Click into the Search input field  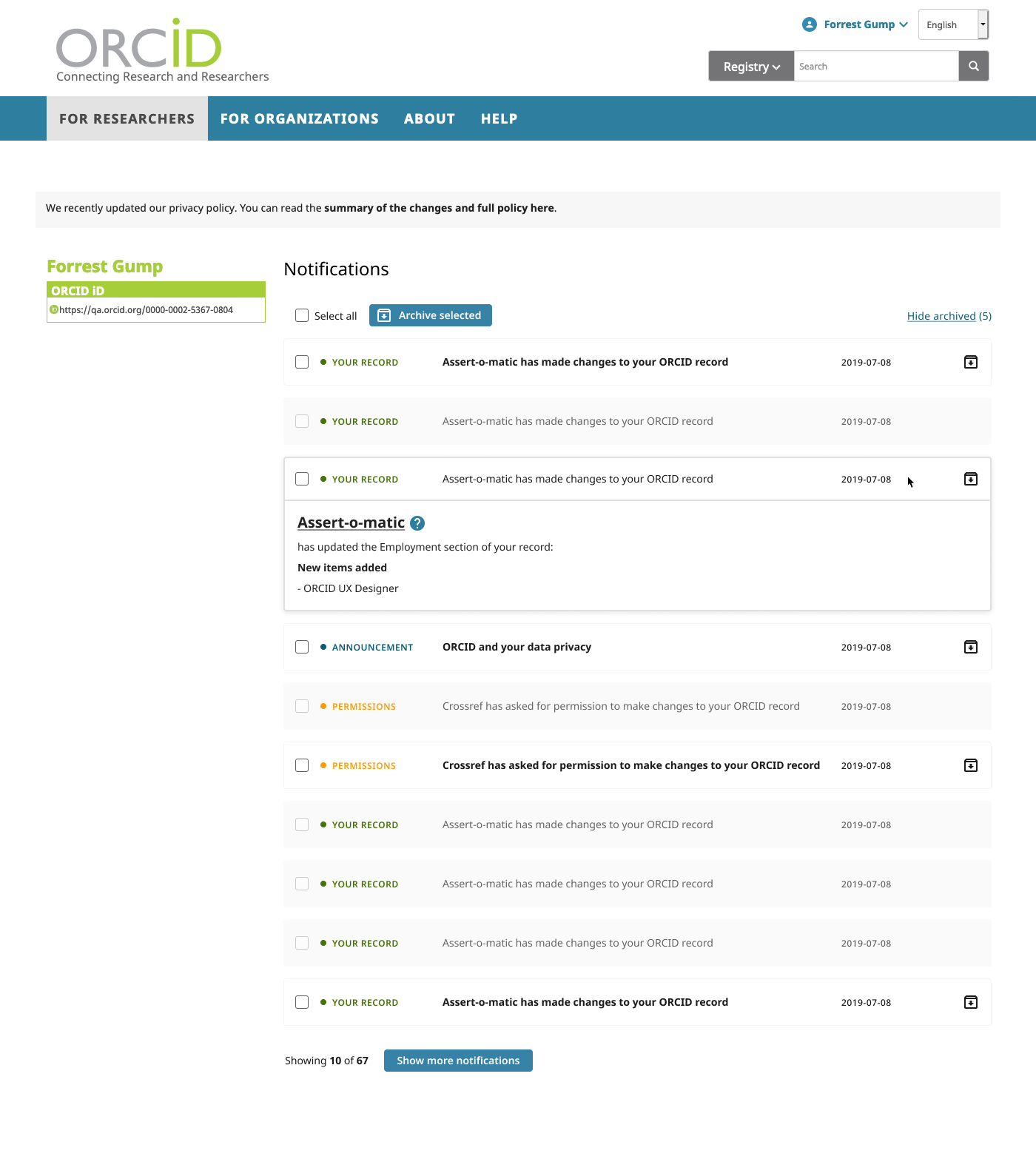[x=876, y=66]
